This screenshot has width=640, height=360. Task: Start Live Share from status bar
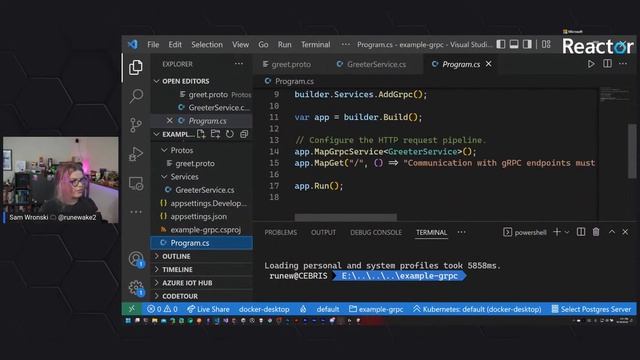[208, 309]
